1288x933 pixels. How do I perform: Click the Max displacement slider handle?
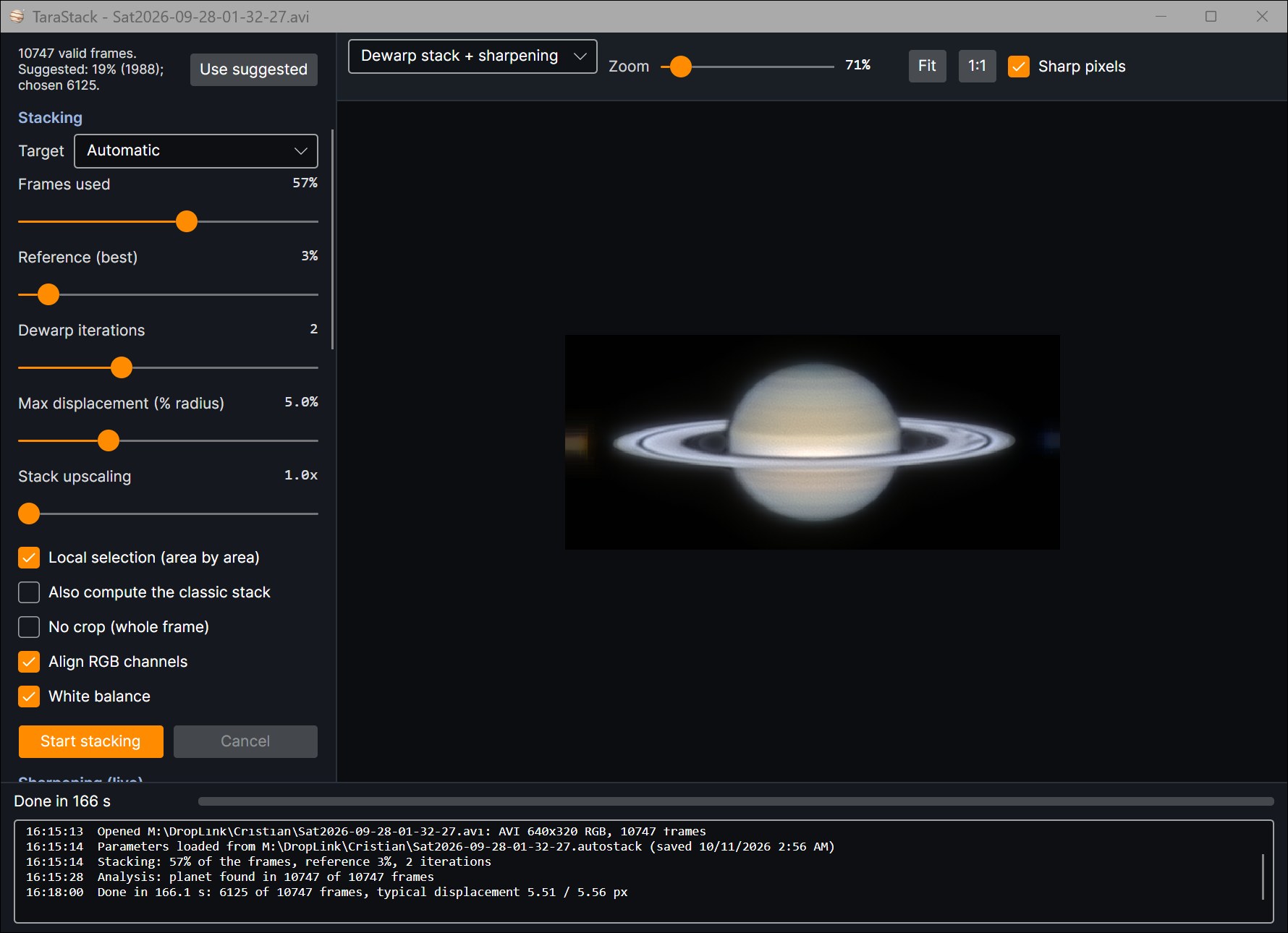coord(109,440)
